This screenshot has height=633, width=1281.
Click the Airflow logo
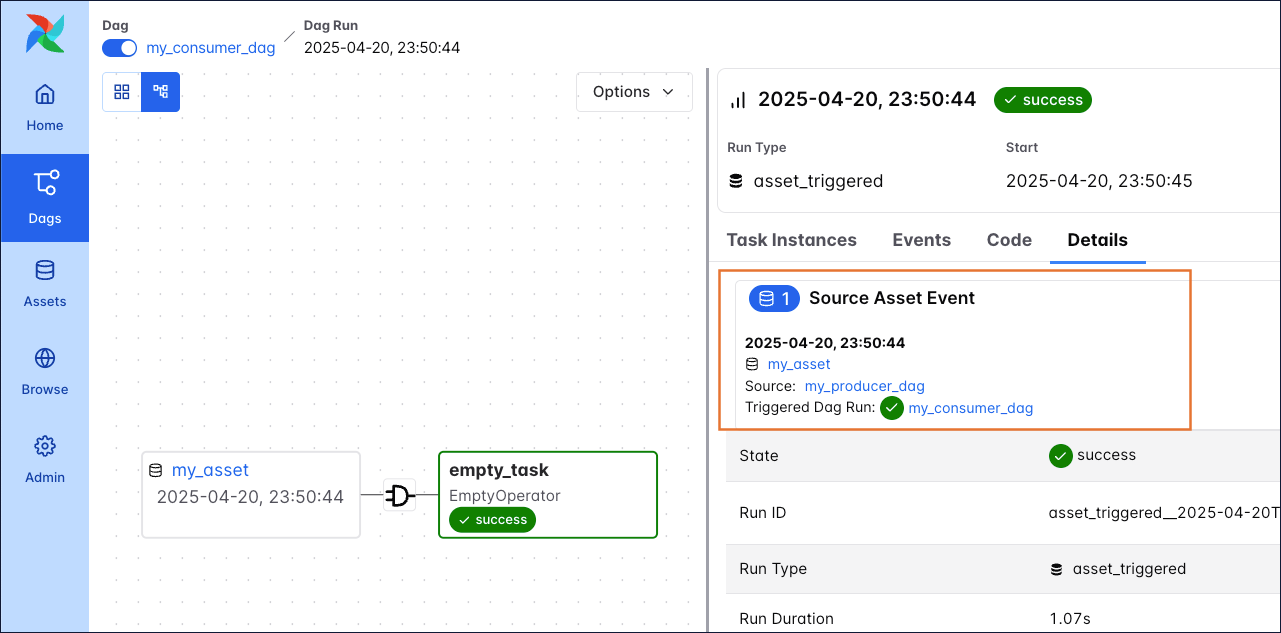[44, 33]
